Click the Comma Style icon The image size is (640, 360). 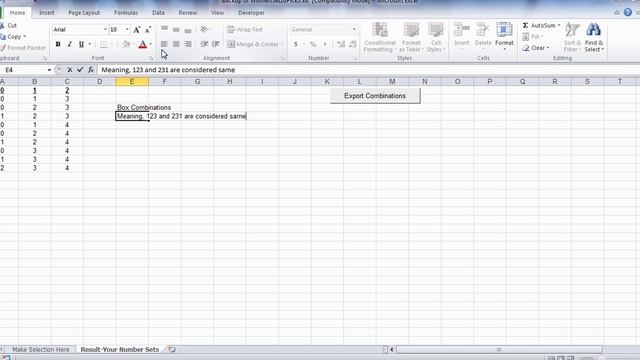(325, 44)
